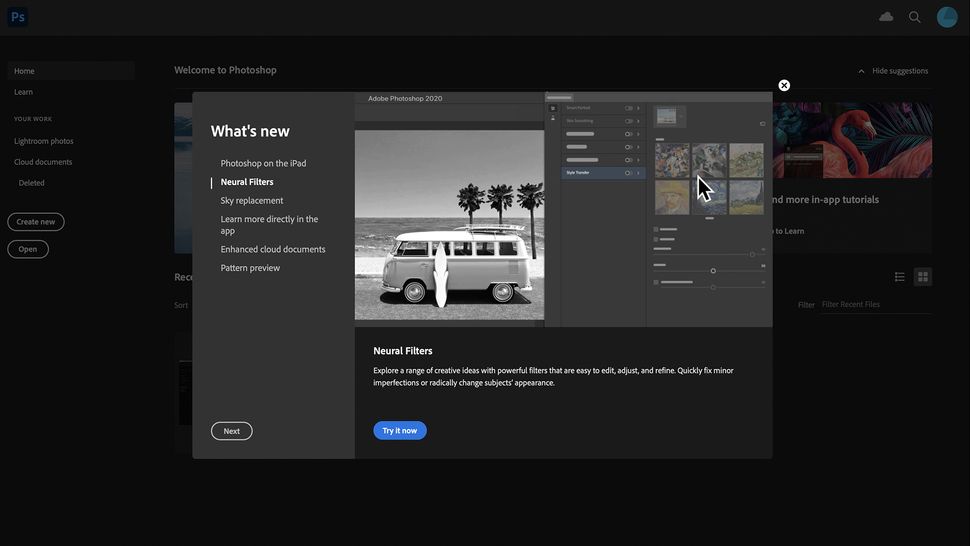
Task: Click the search magnifier icon
Action: pyautogui.click(x=914, y=17)
